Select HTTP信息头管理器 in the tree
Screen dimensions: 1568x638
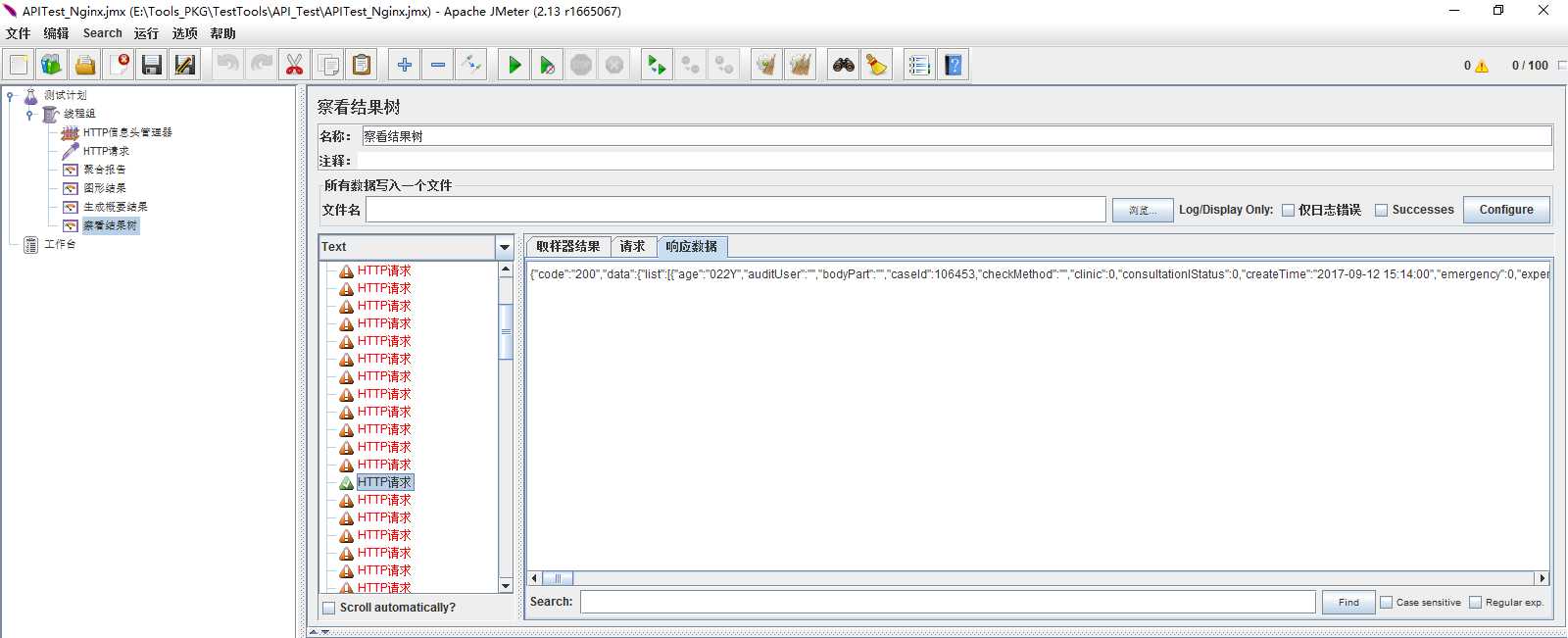tap(126, 132)
